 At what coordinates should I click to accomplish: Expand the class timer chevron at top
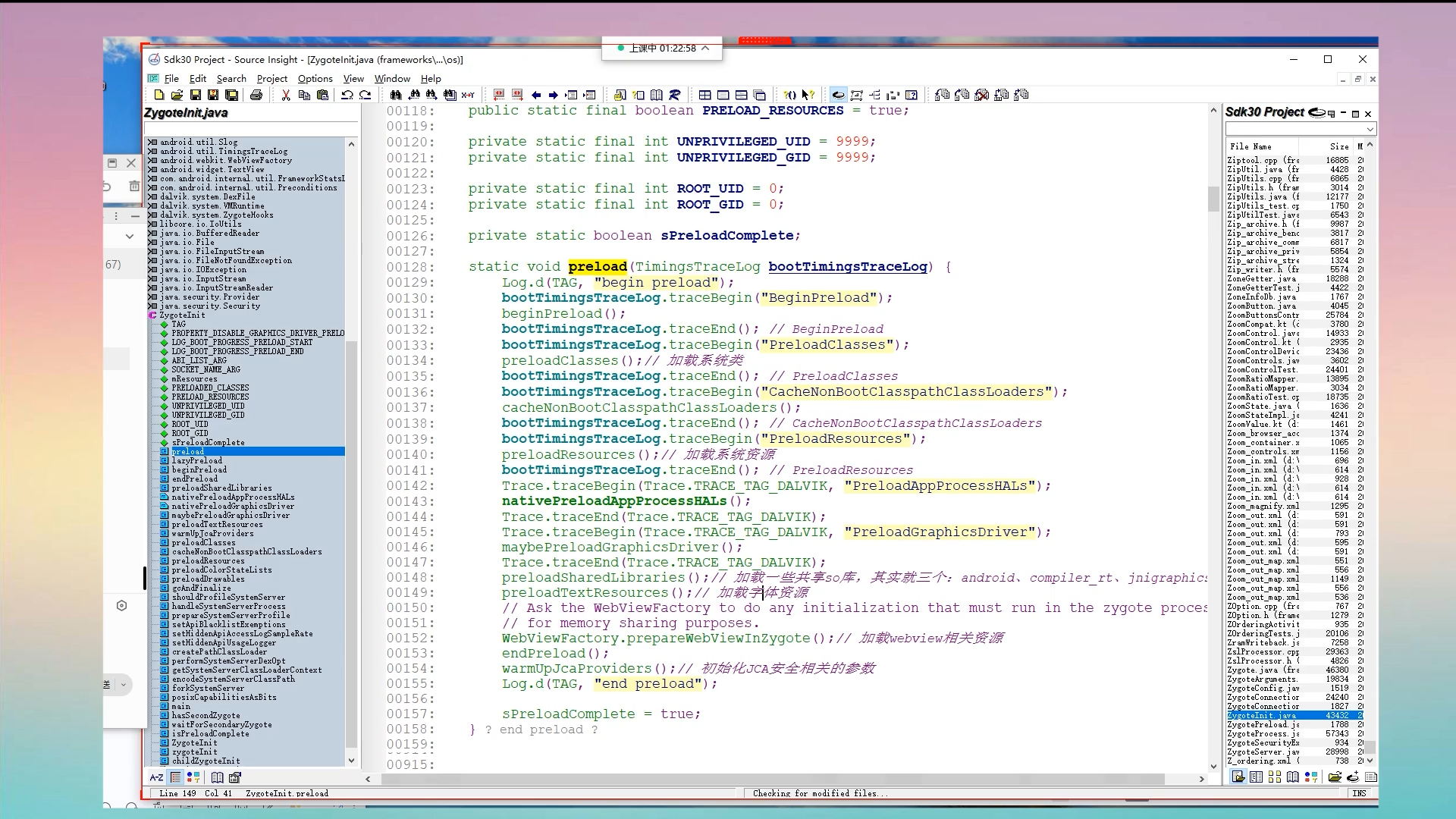click(x=705, y=48)
